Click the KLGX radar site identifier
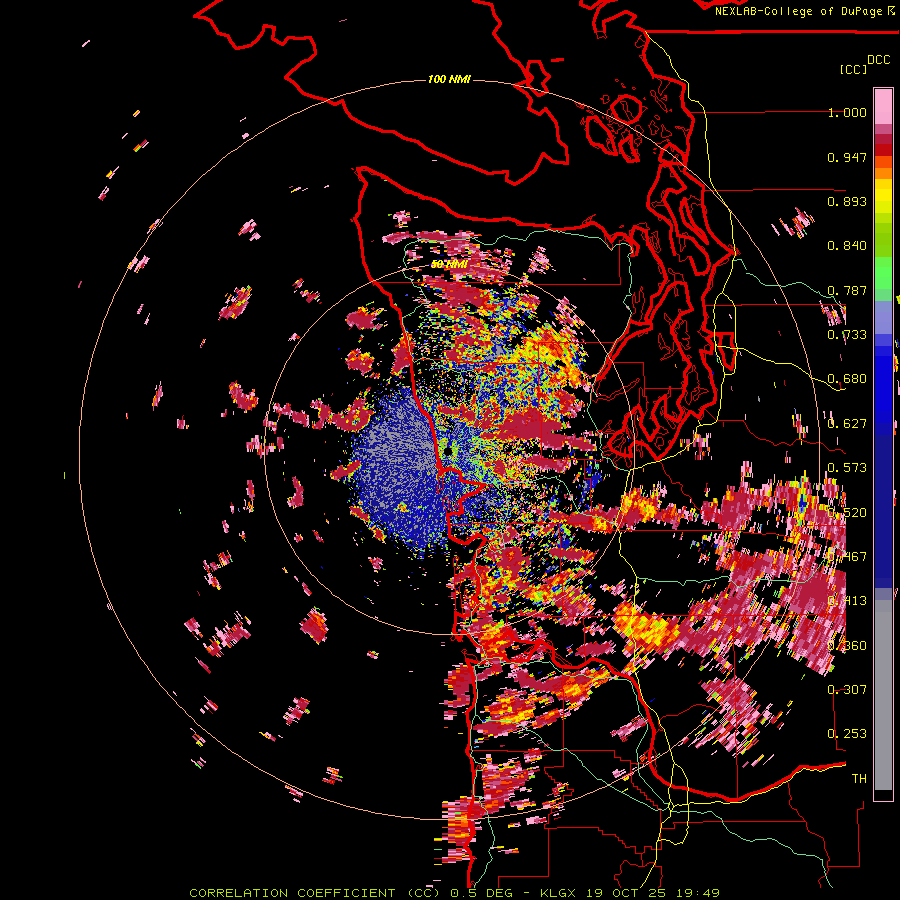The width and height of the screenshot is (900, 900). click(x=558, y=893)
